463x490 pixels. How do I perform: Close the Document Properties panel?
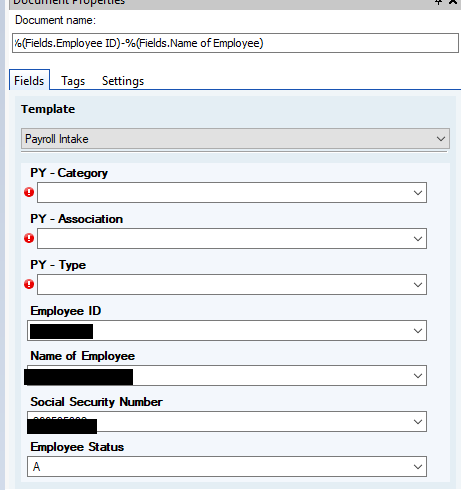[x=453, y=2]
